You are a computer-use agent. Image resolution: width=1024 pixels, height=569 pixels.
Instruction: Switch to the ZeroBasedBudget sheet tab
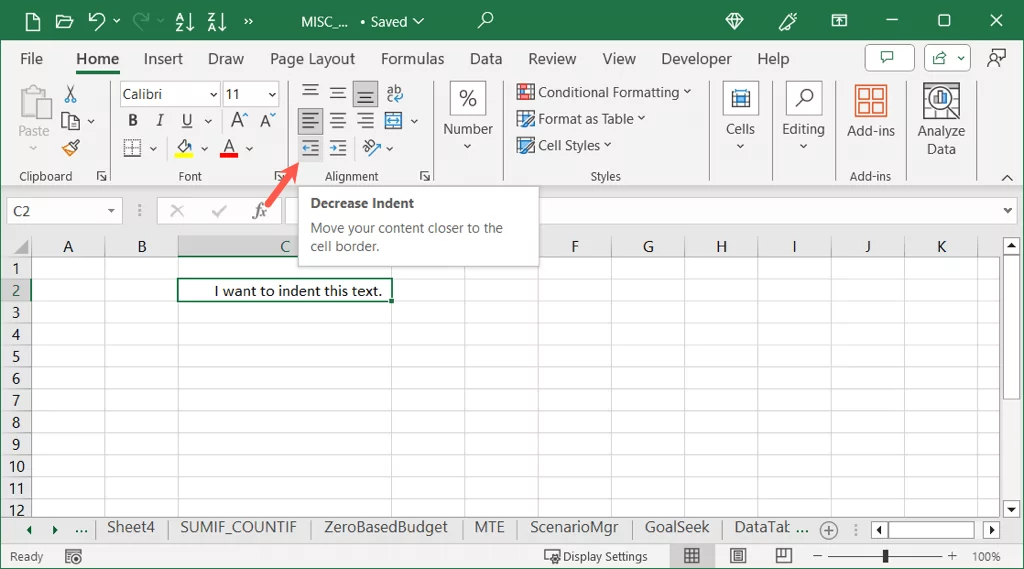click(386, 528)
